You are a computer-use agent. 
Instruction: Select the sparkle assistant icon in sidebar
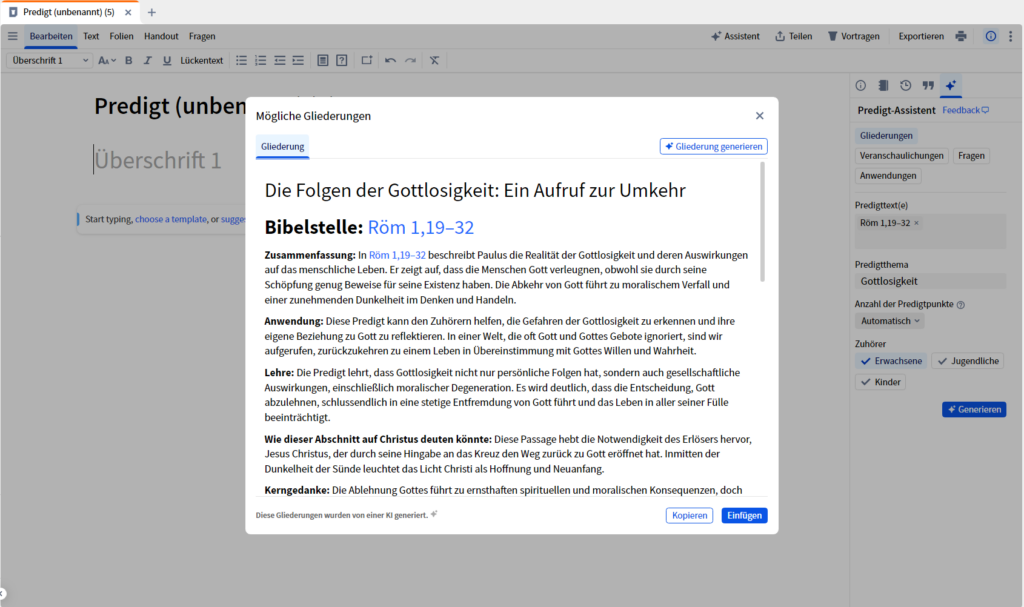(951, 85)
